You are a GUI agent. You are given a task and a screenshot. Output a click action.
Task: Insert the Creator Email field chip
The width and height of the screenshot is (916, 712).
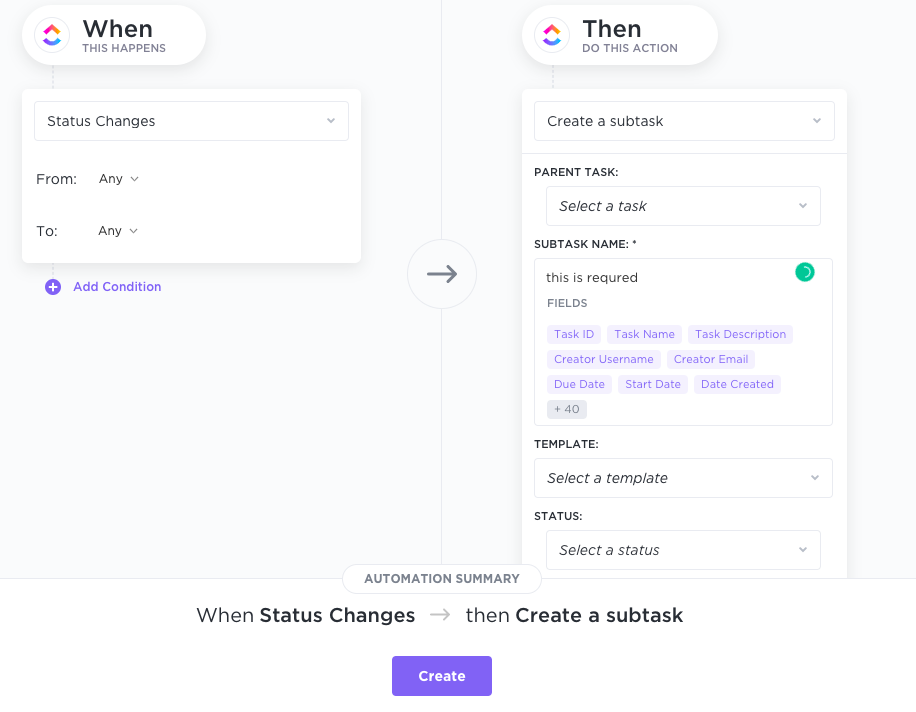(710, 359)
